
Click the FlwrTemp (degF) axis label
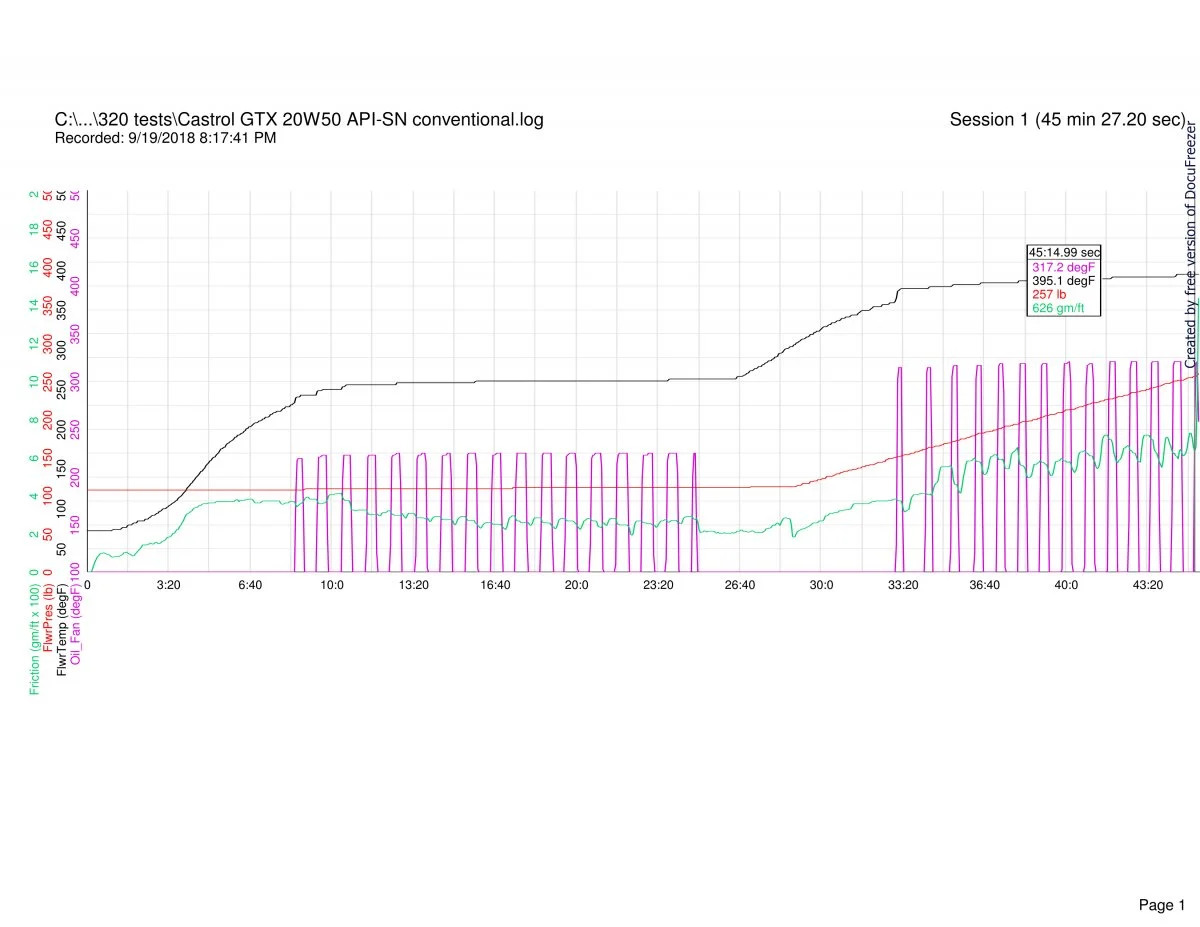point(63,632)
